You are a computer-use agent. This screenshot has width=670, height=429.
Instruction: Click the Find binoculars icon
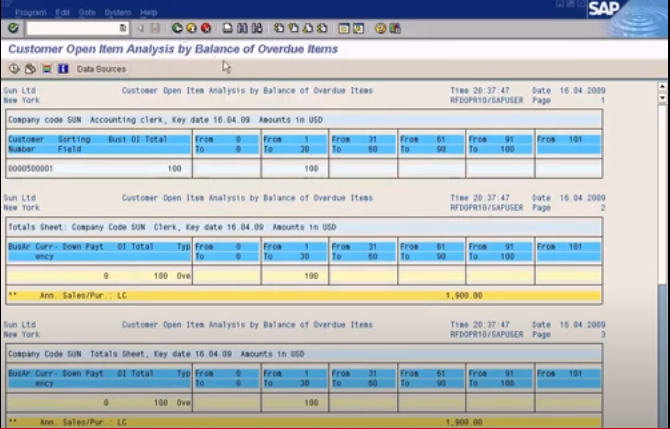242,28
